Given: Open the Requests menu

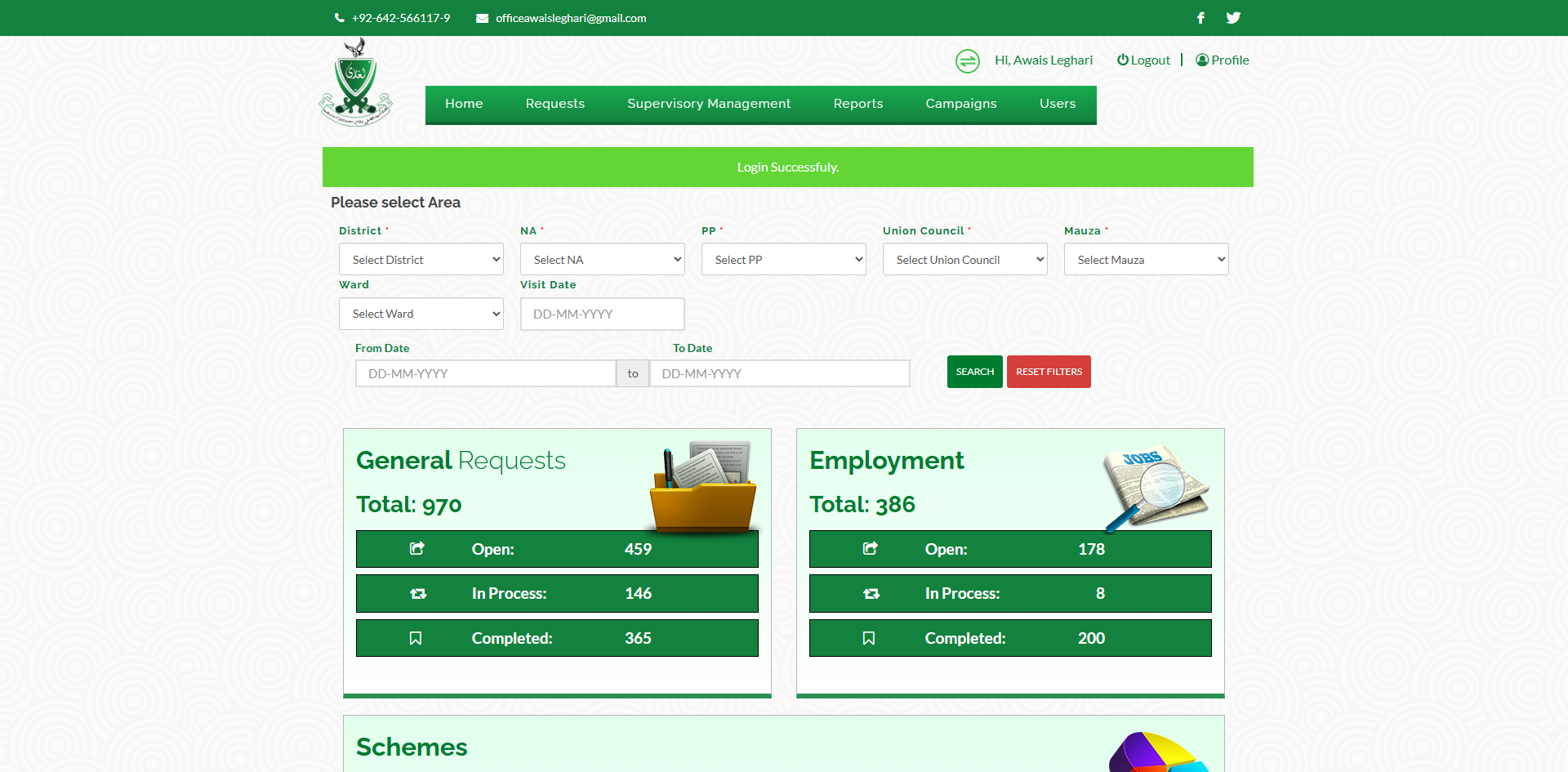Looking at the screenshot, I should (555, 104).
